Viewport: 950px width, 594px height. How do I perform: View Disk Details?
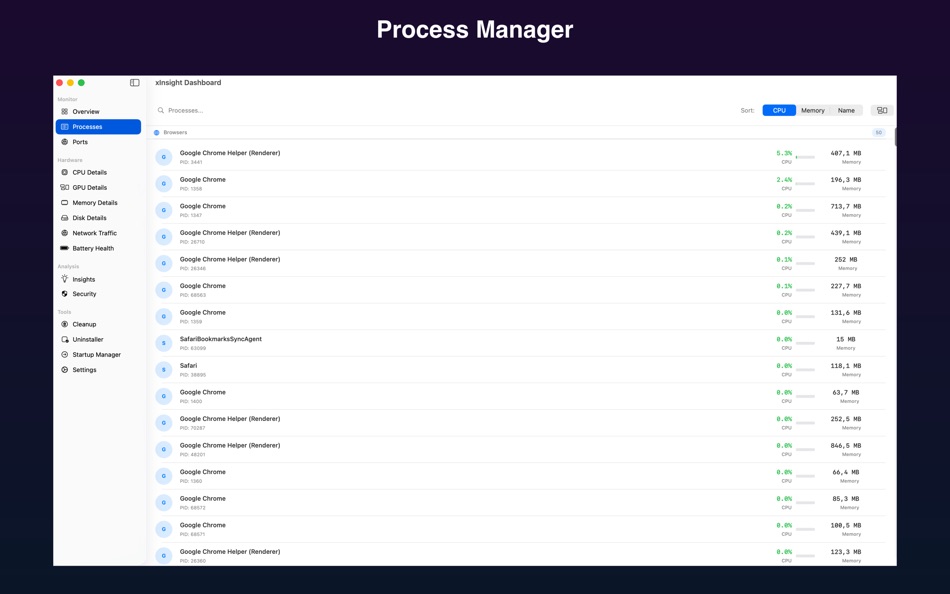tap(88, 218)
